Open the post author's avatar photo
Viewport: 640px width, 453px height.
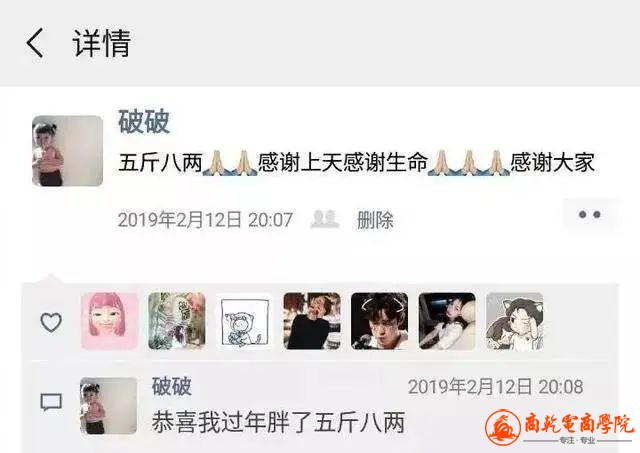67,151
